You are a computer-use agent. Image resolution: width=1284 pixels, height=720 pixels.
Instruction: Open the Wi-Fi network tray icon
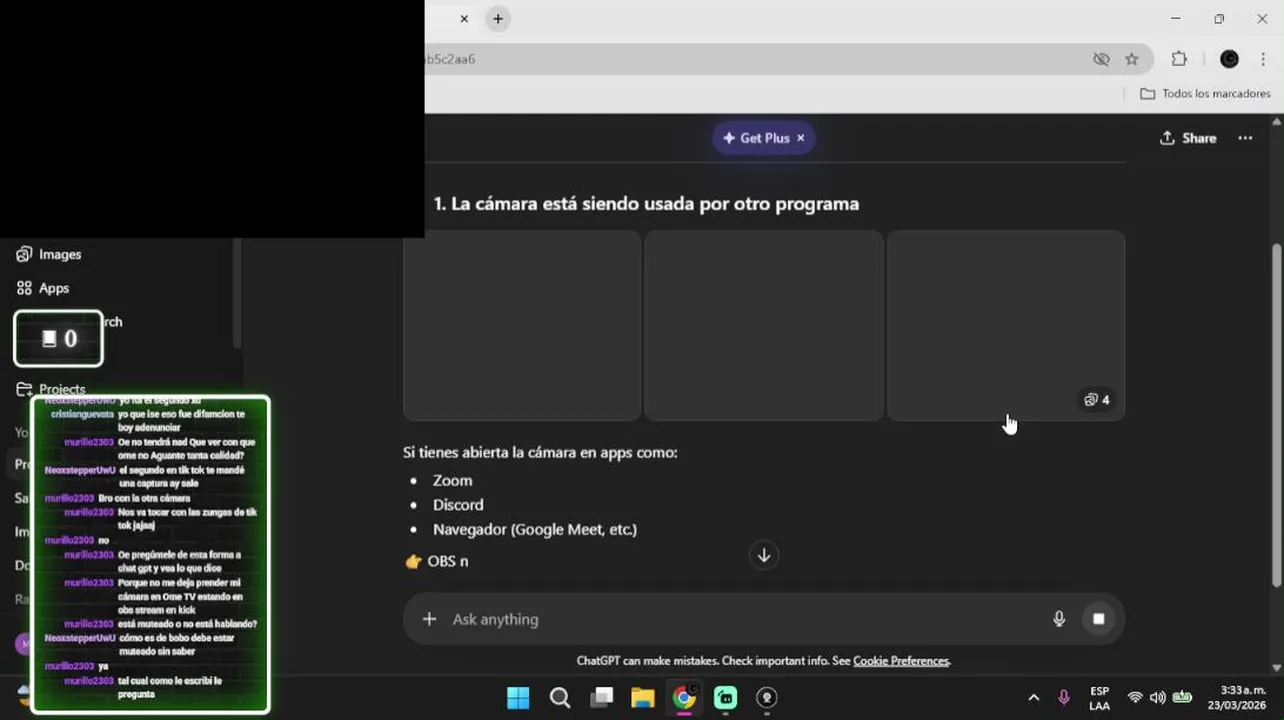click(x=1135, y=698)
